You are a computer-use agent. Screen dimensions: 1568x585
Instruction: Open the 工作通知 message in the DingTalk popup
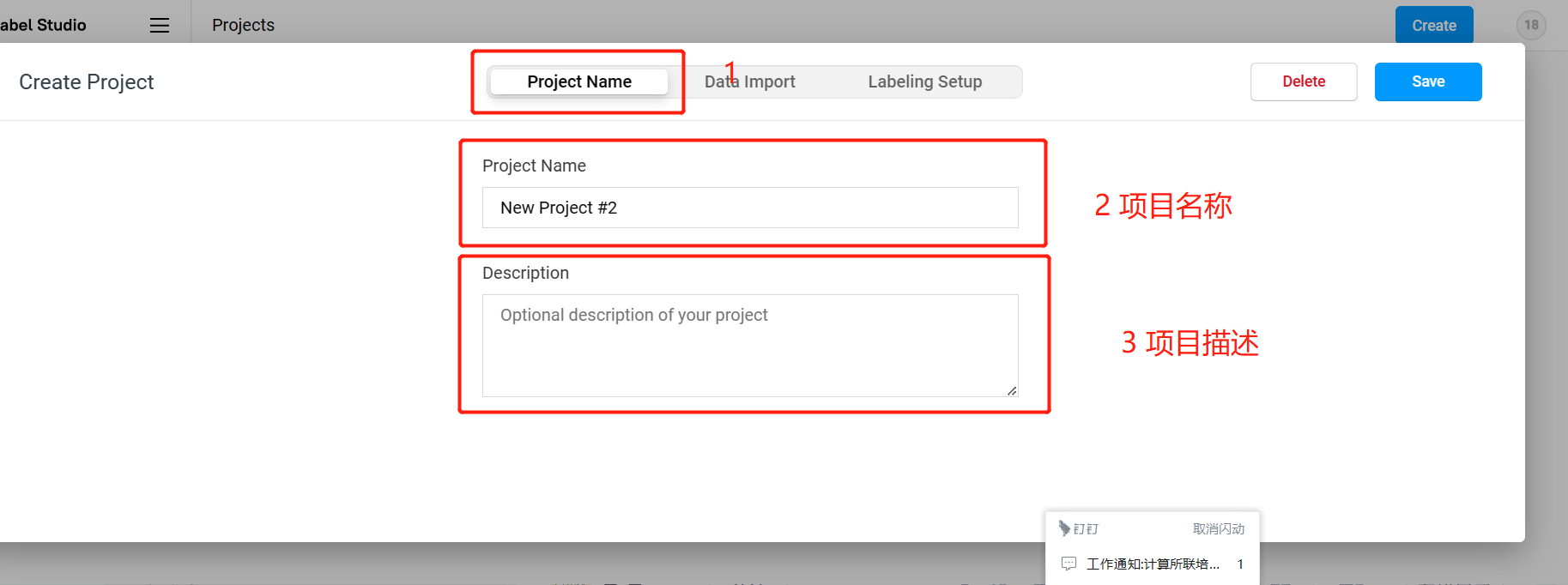coord(1152,564)
